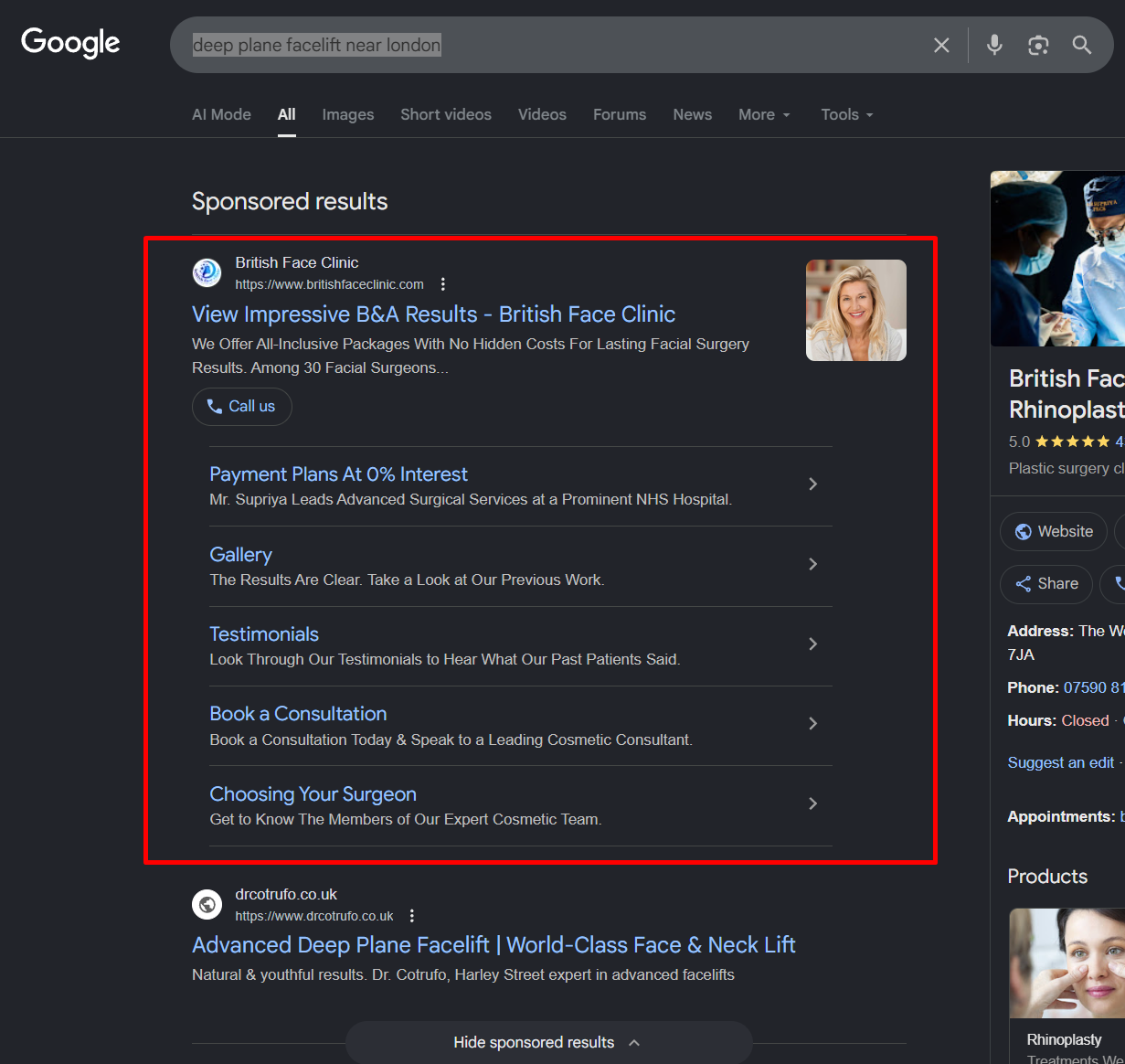Clear the search box with X icon
This screenshot has width=1125, height=1064.
click(x=941, y=46)
